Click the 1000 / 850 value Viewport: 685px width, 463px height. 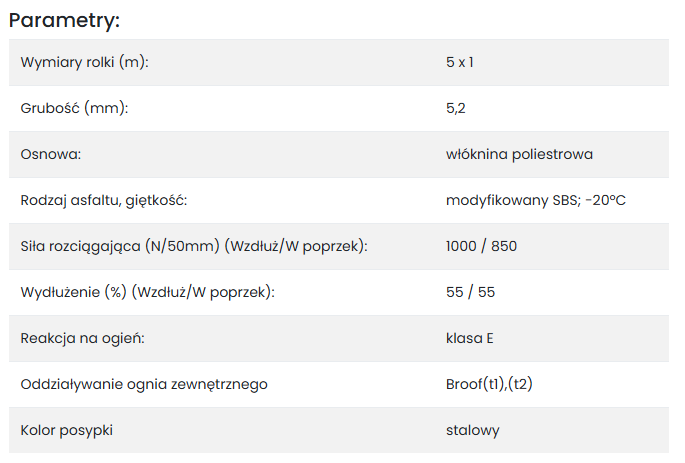point(481,247)
